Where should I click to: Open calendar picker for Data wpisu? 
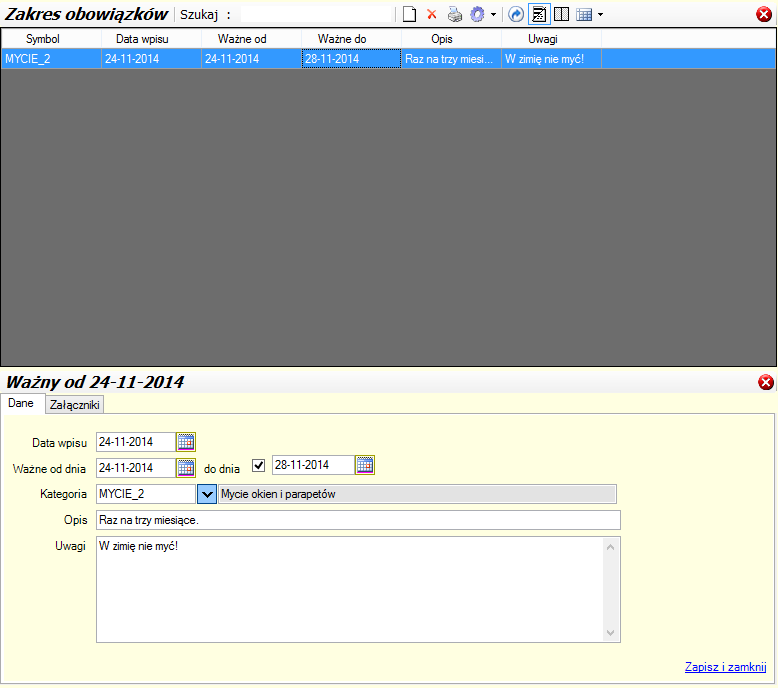186,442
